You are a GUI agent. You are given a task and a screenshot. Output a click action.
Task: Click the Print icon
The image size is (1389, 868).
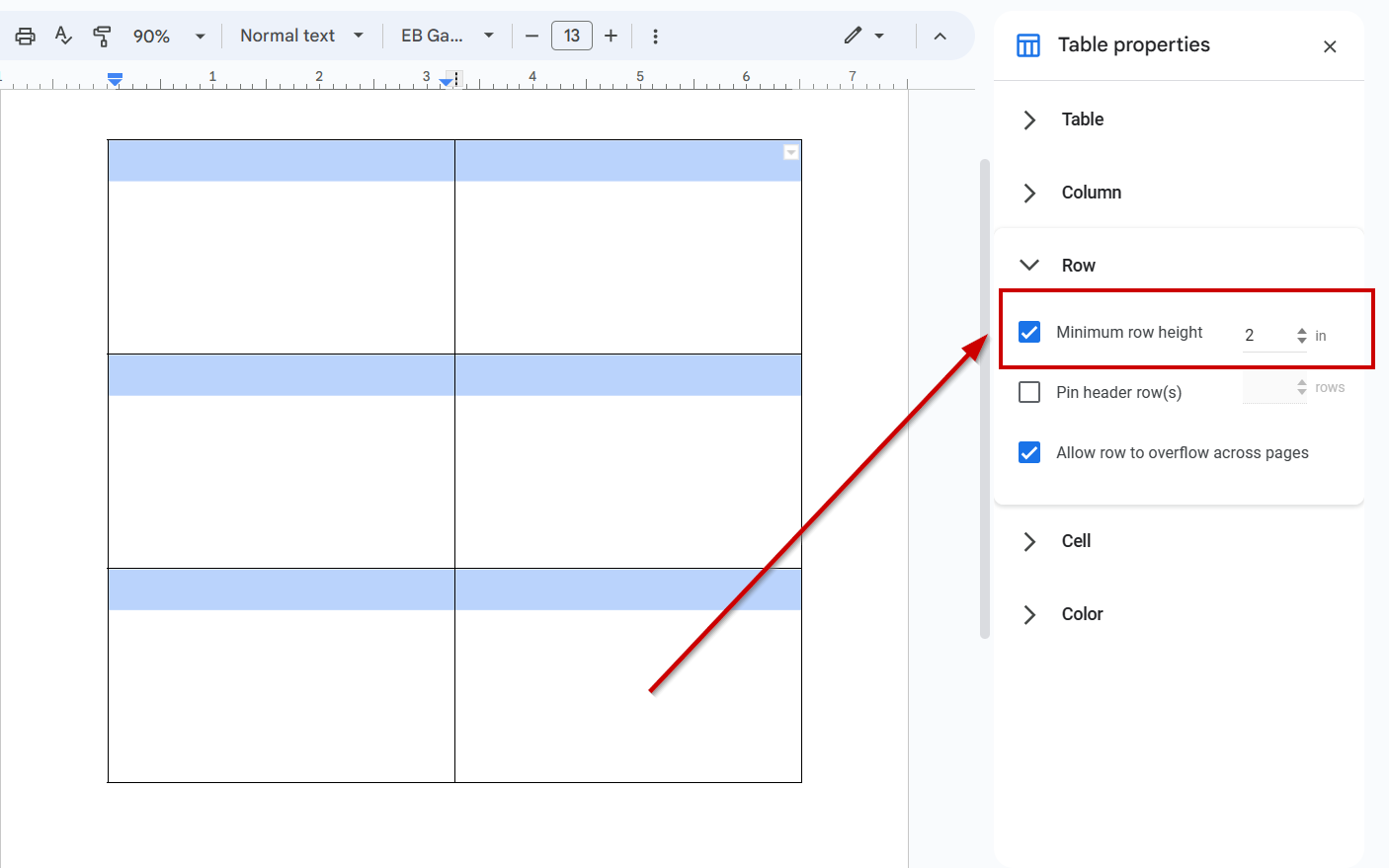click(25, 35)
